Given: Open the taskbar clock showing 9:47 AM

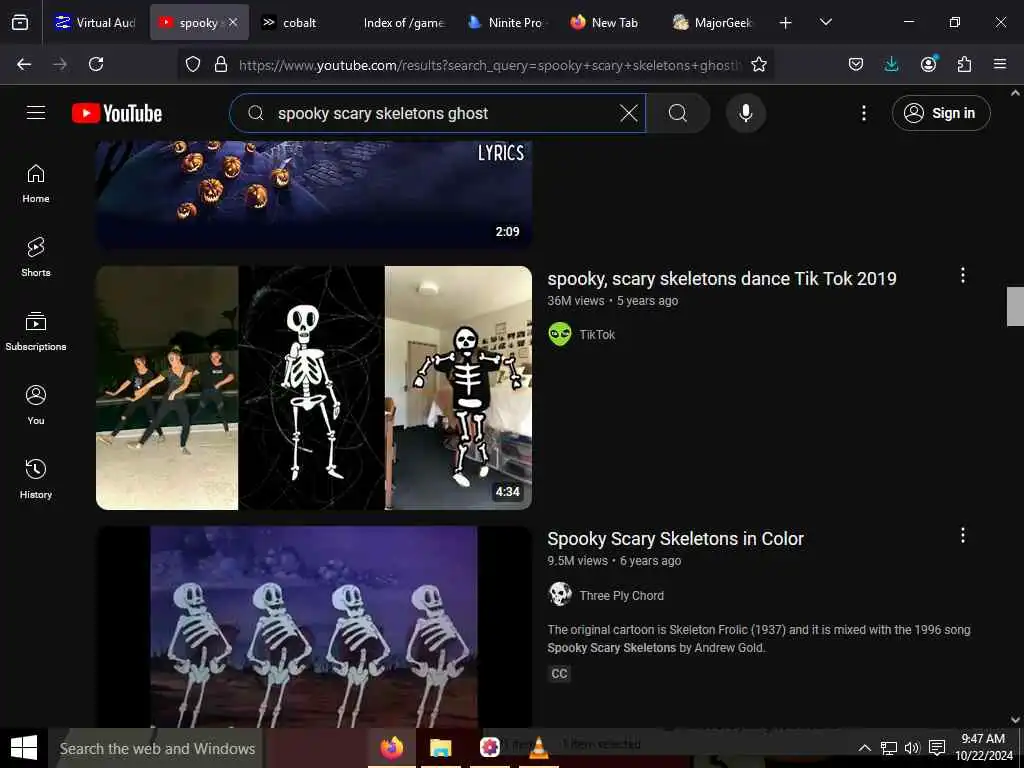Looking at the screenshot, I should tap(984, 747).
